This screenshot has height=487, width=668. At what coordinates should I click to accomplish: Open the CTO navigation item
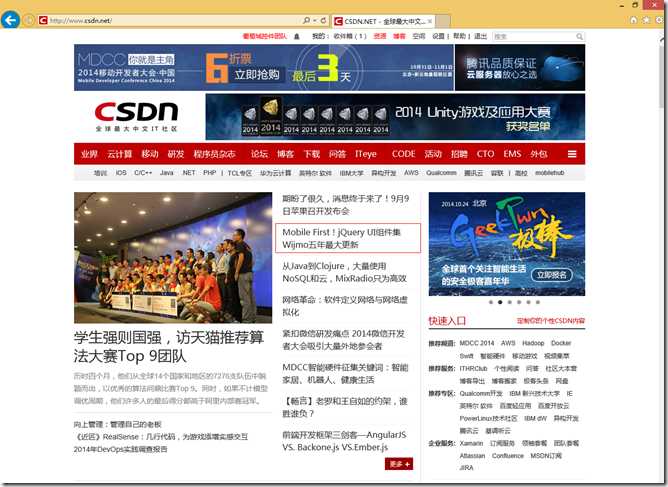(486, 154)
